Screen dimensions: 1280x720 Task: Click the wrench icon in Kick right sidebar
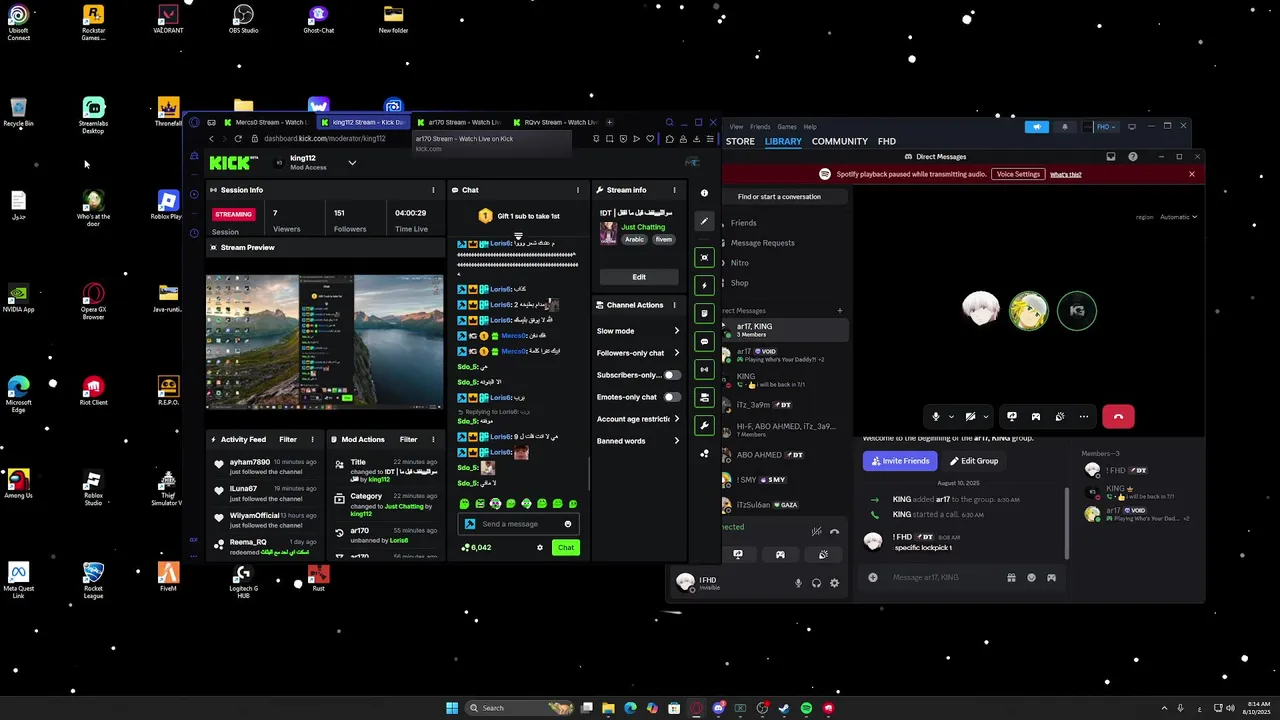(x=704, y=425)
